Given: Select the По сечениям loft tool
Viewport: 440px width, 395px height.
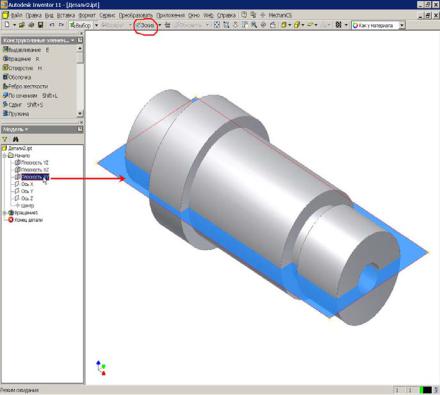Looking at the screenshot, I should (30, 95).
